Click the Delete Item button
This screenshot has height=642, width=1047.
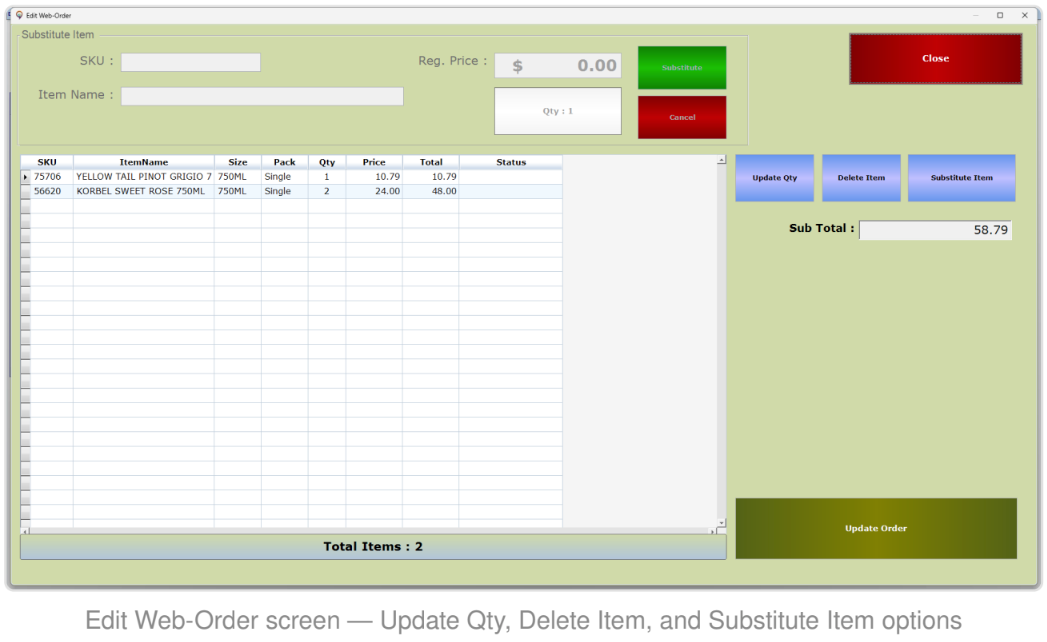[x=861, y=178]
